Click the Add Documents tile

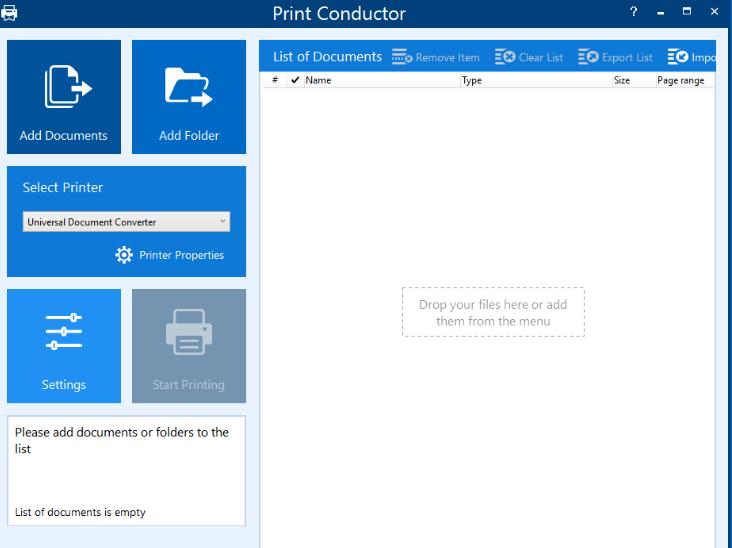(64, 97)
